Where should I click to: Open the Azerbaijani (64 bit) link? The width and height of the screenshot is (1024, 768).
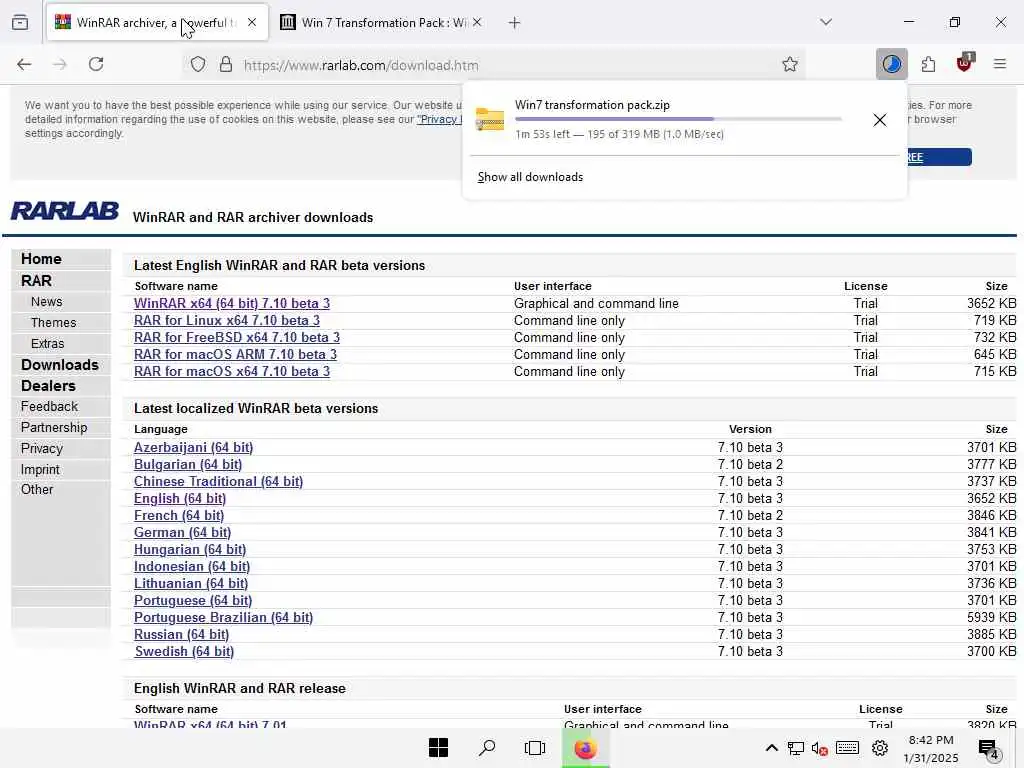point(193,447)
